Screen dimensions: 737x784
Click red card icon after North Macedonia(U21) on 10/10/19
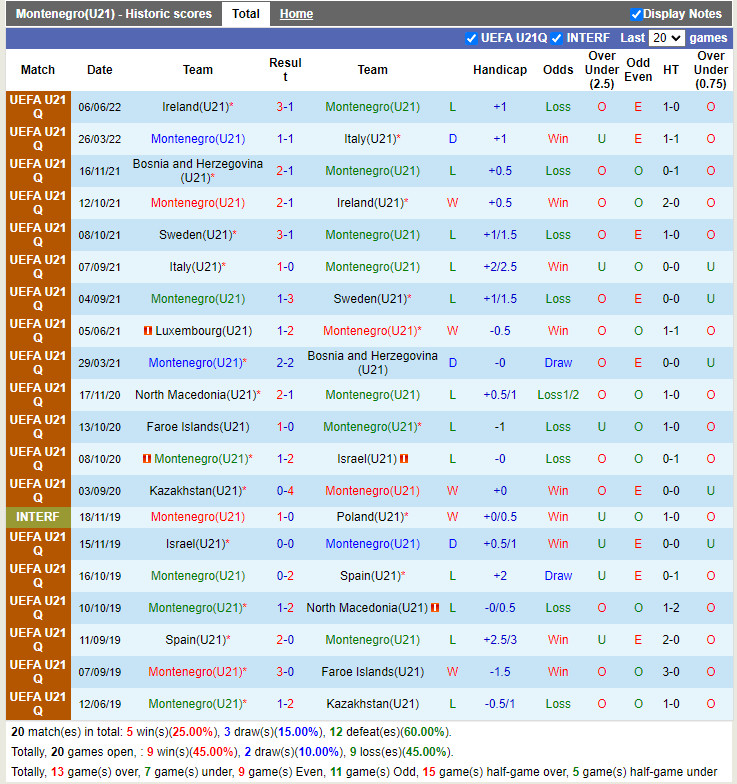pyautogui.click(x=435, y=608)
